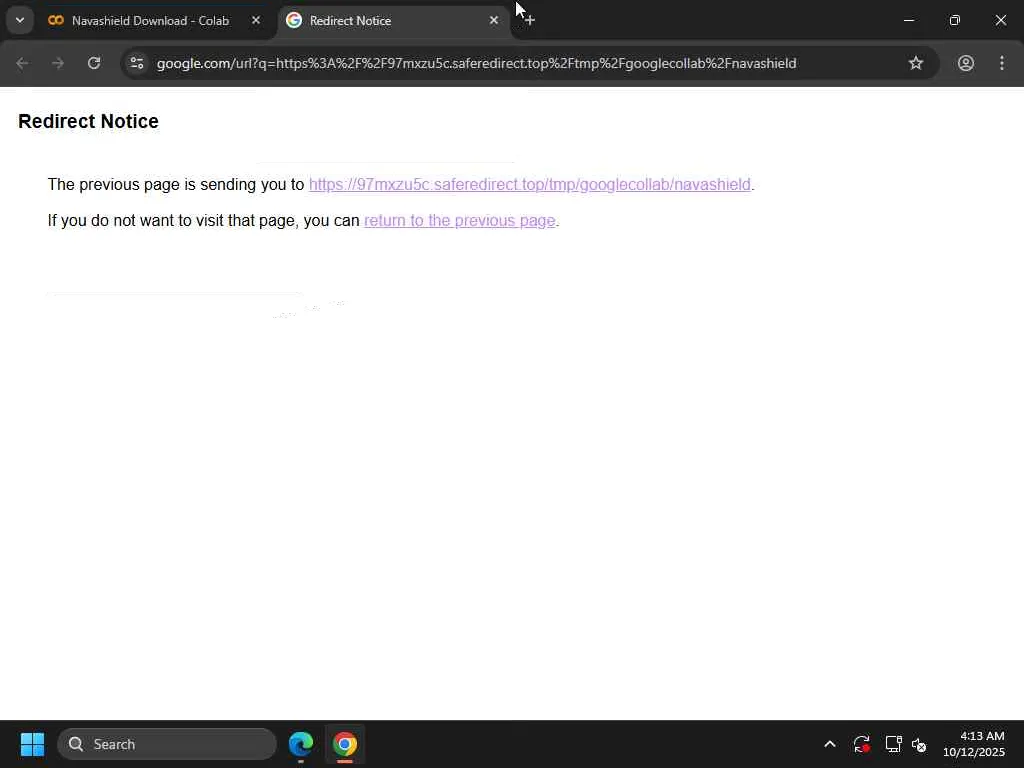Bookmark this page with star icon
1024x768 pixels.
916,63
